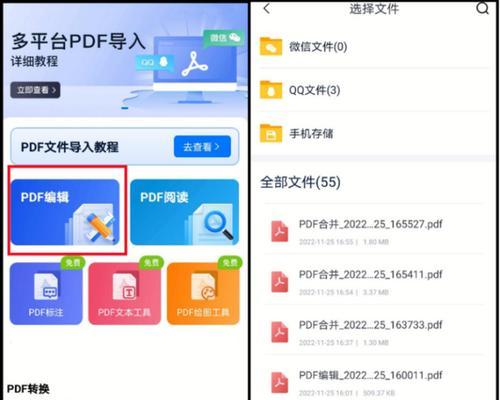The height and width of the screenshot is (400, 500).
Task: Click PDF icon of the 160011.pdf file
Action: click(279, 383)
